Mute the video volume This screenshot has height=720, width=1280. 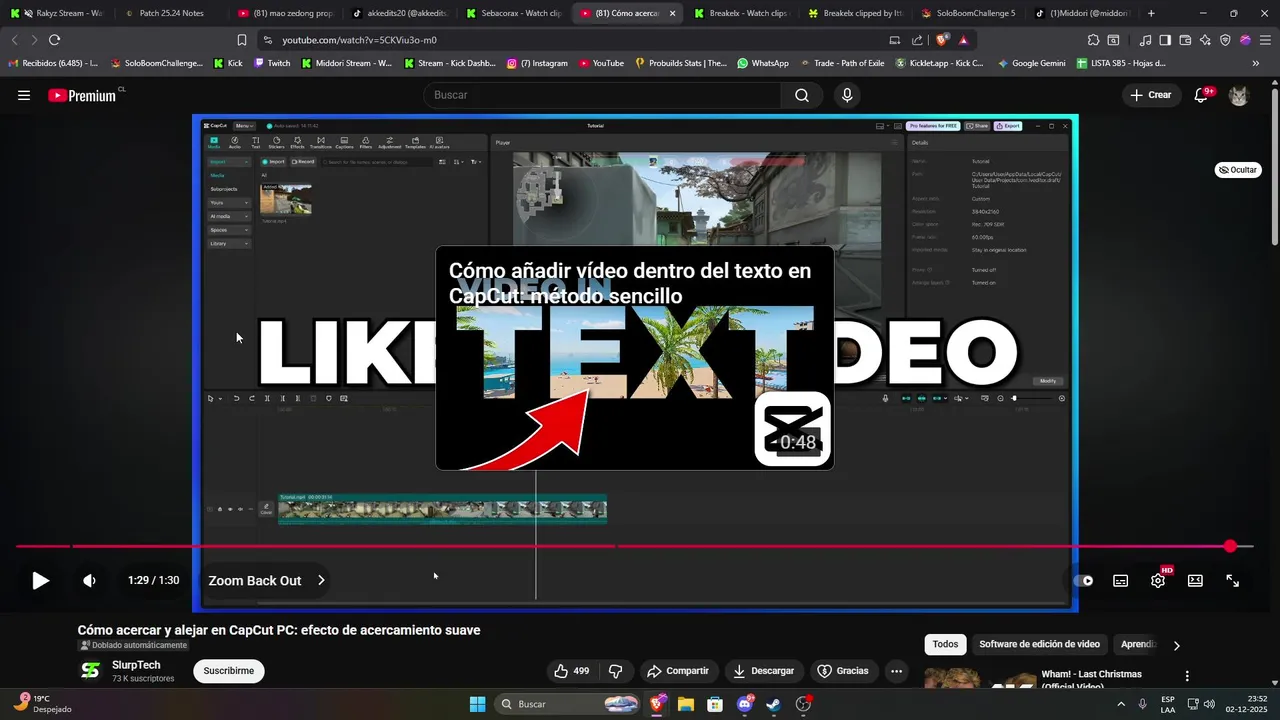tap(89, 580)
